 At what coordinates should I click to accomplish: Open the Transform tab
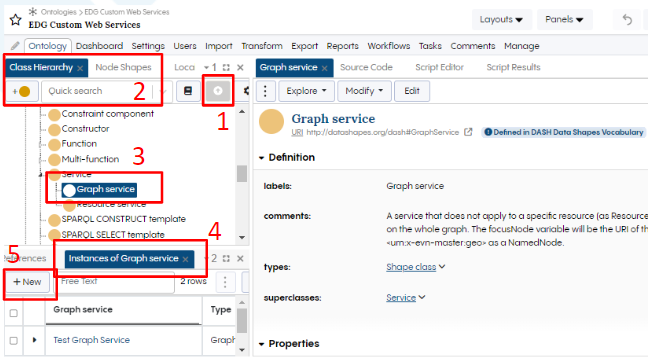click(x=262, y=46)
